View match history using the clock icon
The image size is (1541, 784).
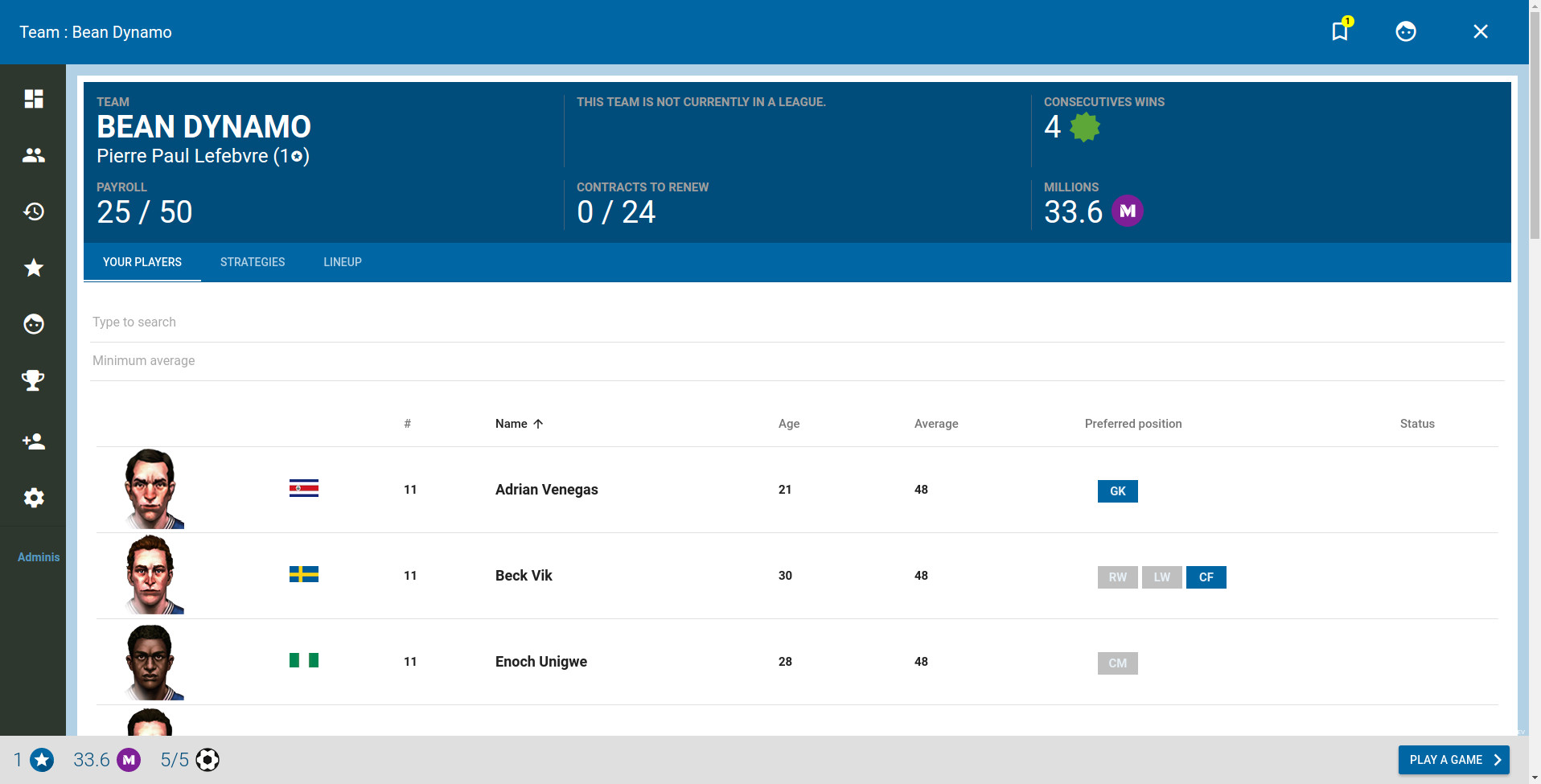point(33,211)
